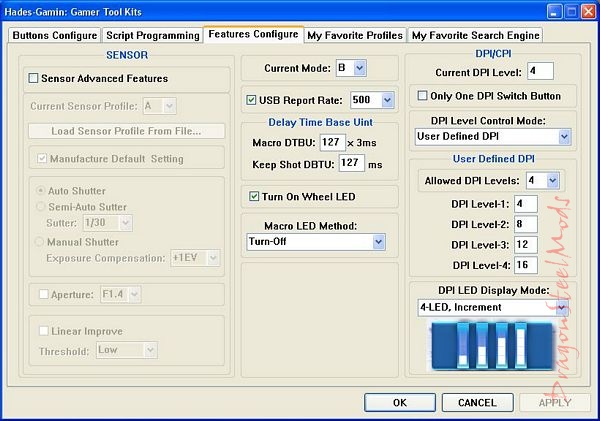The image size is (600, 421).
Task: Click the CANCEL button
Action: (476, 402)
